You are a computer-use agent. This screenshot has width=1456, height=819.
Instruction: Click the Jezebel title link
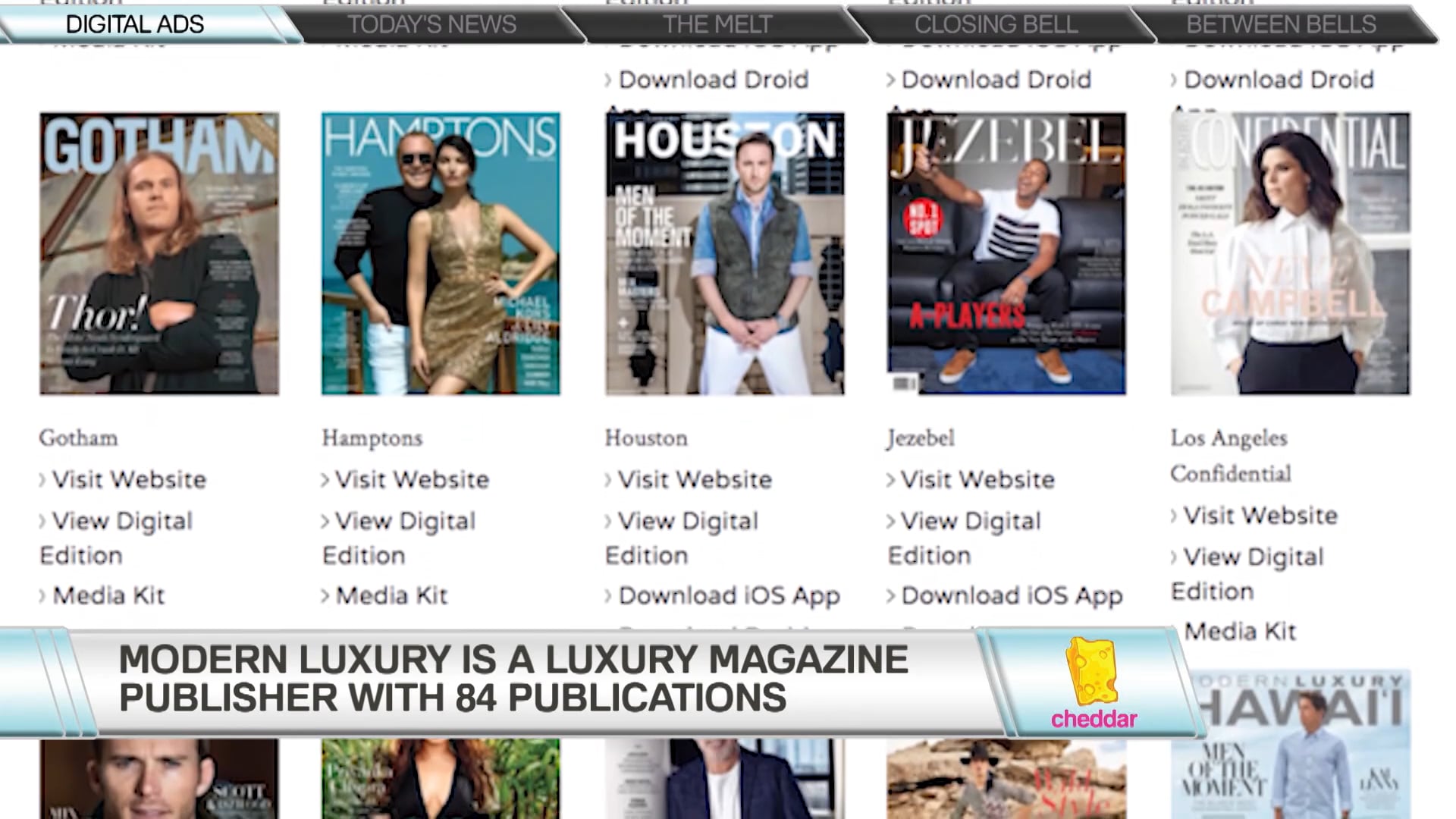(920, 438)
